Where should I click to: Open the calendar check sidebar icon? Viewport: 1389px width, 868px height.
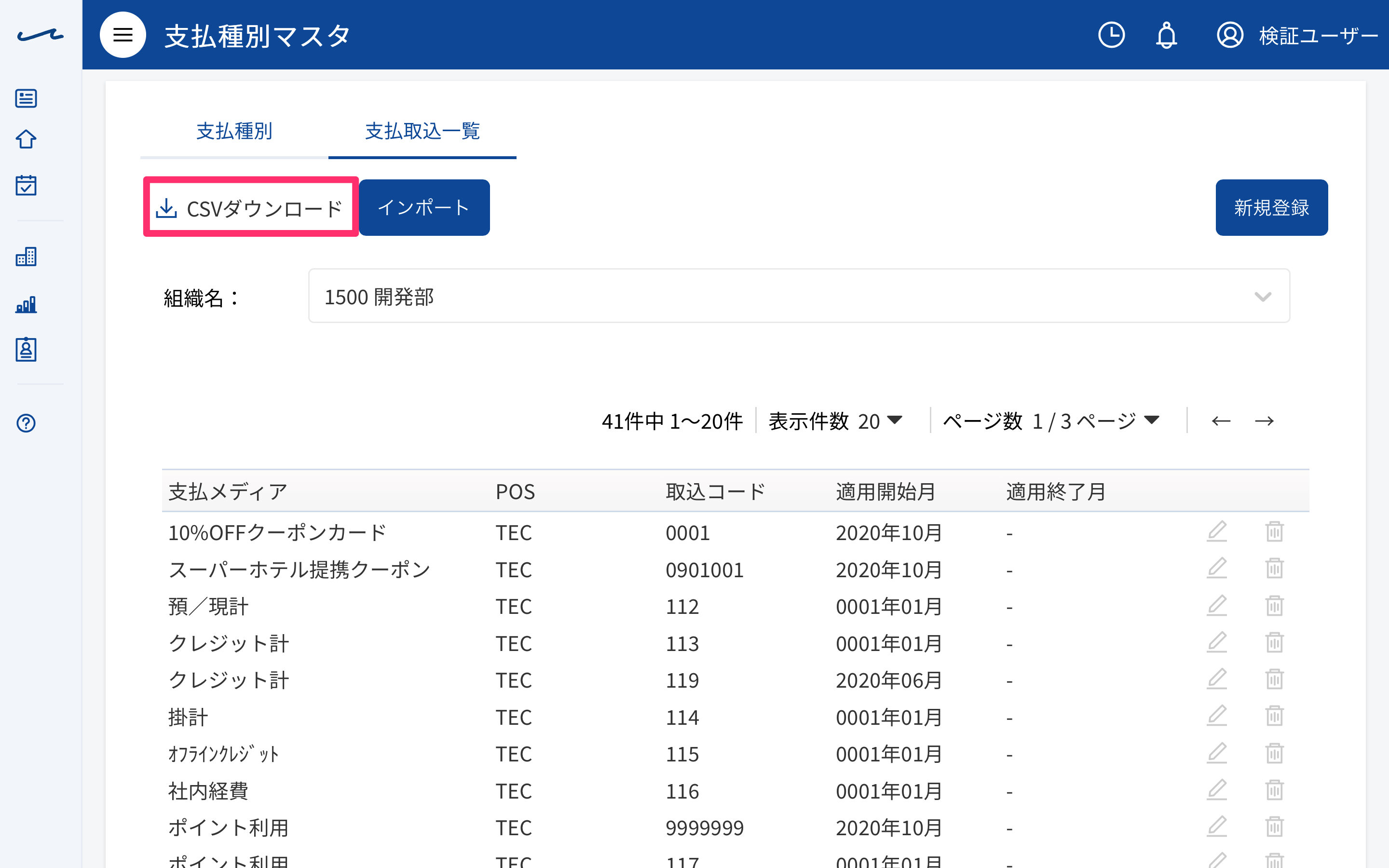click(26, 185)
